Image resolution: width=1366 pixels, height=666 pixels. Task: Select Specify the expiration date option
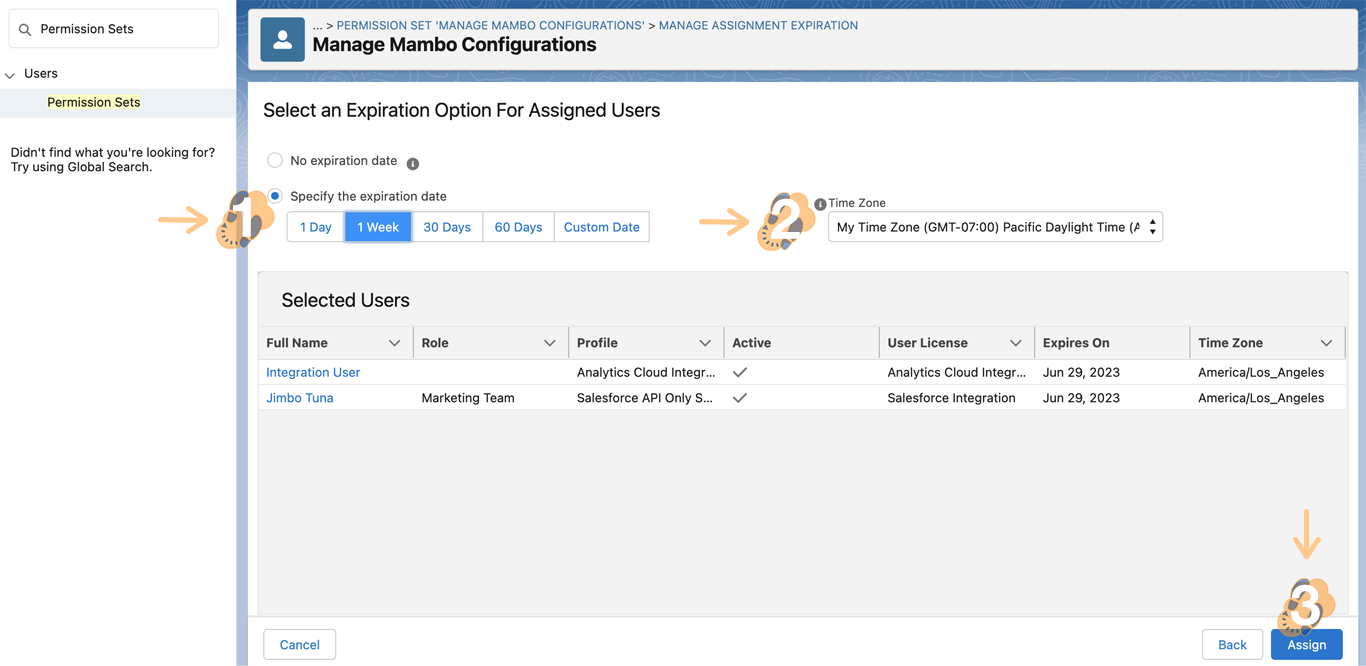pyautogui.click(x=275, y=196)
